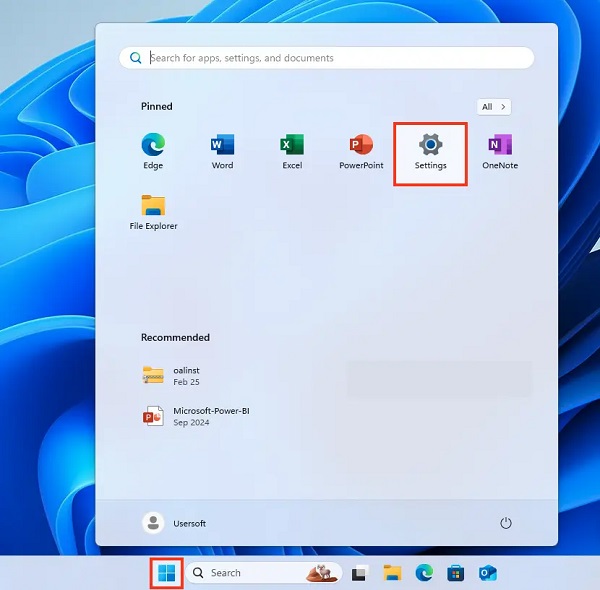Click the search highlight image in taskbar search
The width and height of the screenshot is (600, 590).
tap(322, 573)
